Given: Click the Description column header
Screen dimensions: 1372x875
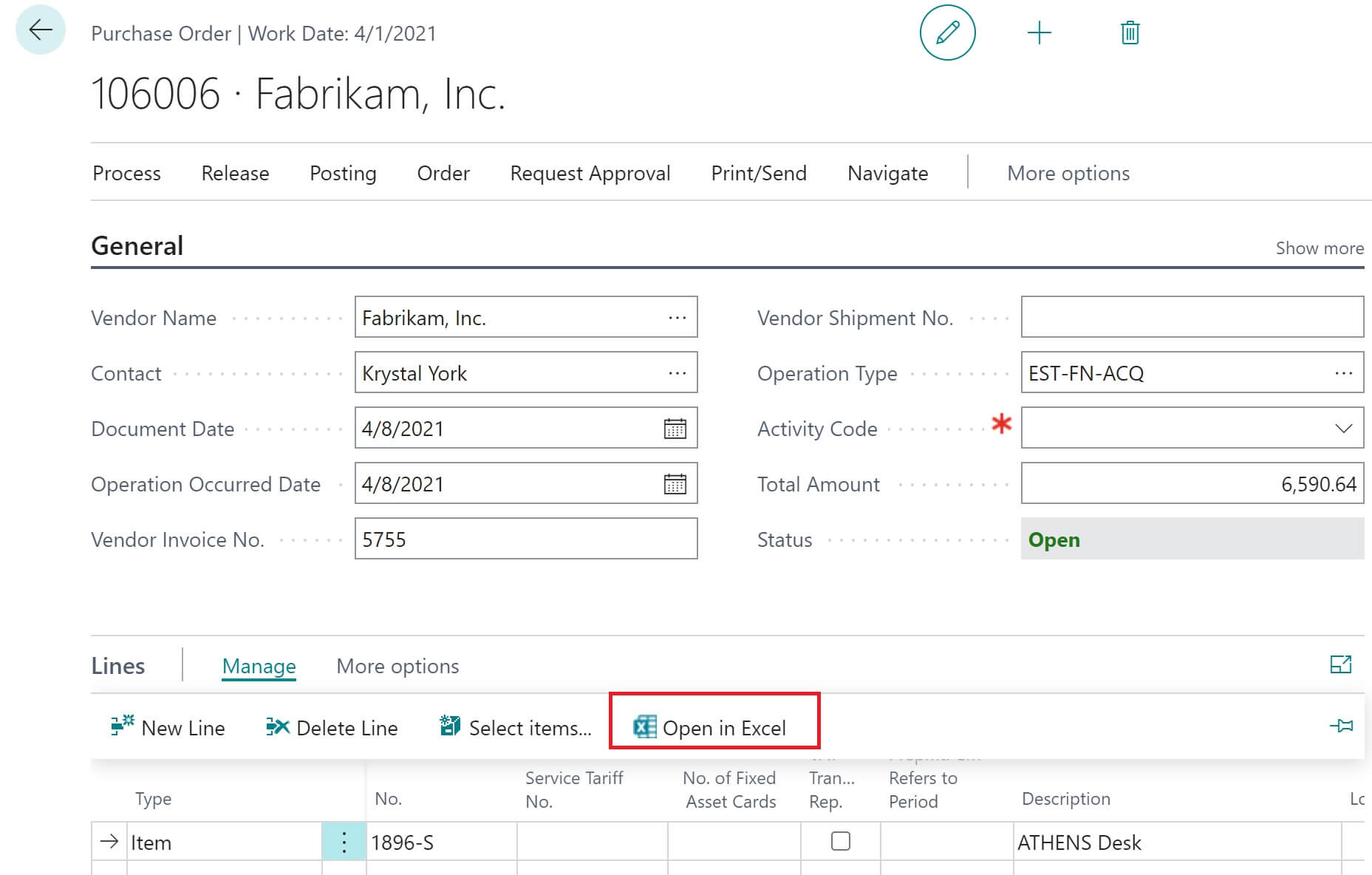Looking at the screenshot, I should tap(1065, 799).
